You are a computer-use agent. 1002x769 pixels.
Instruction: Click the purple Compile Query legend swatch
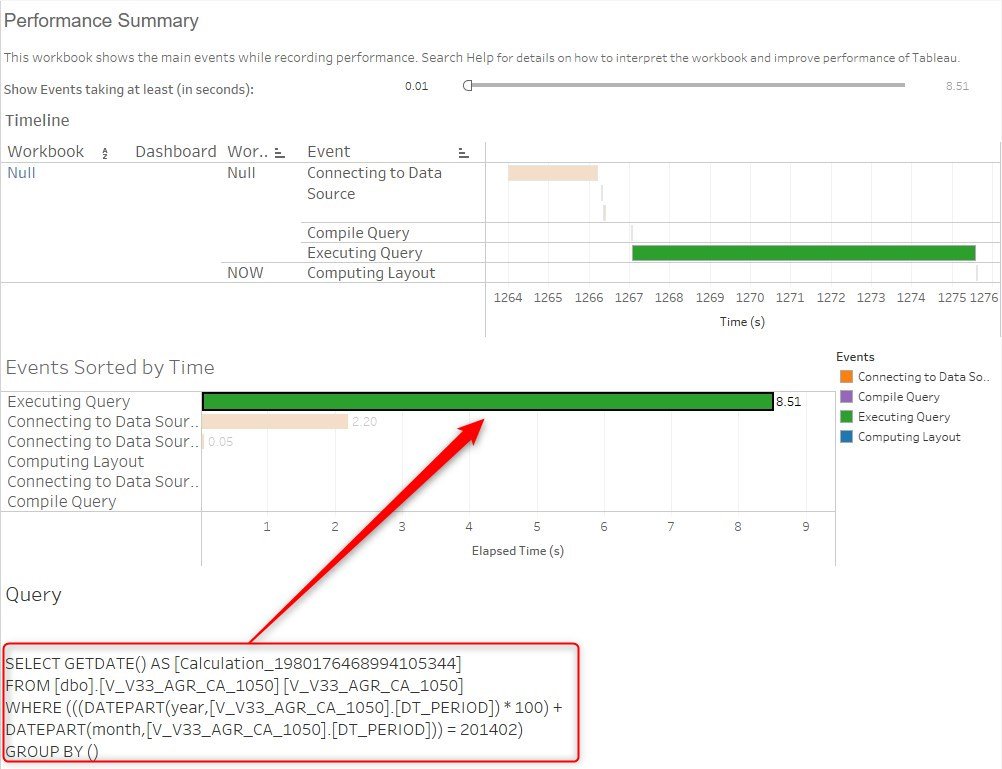coord(846,396)
